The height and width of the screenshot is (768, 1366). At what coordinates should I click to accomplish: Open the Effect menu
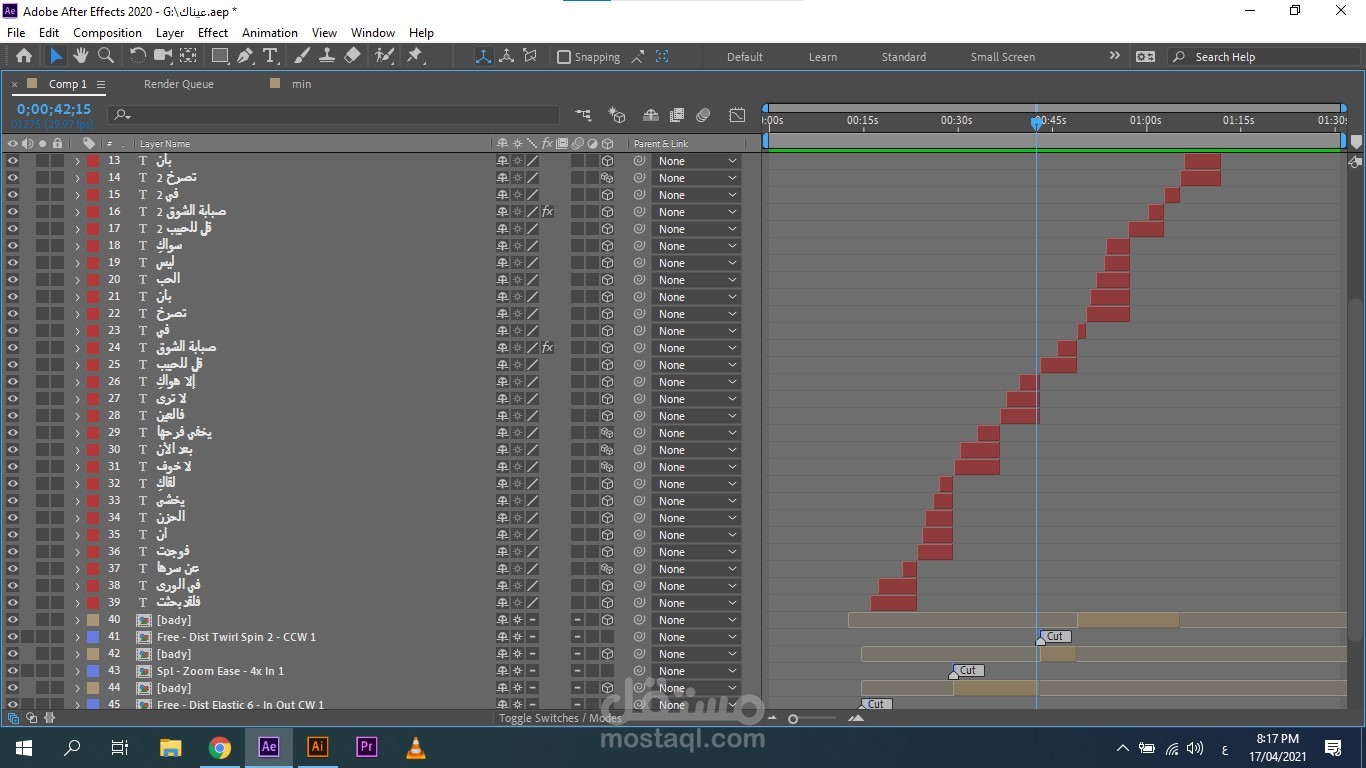click(x=213, y=32)
